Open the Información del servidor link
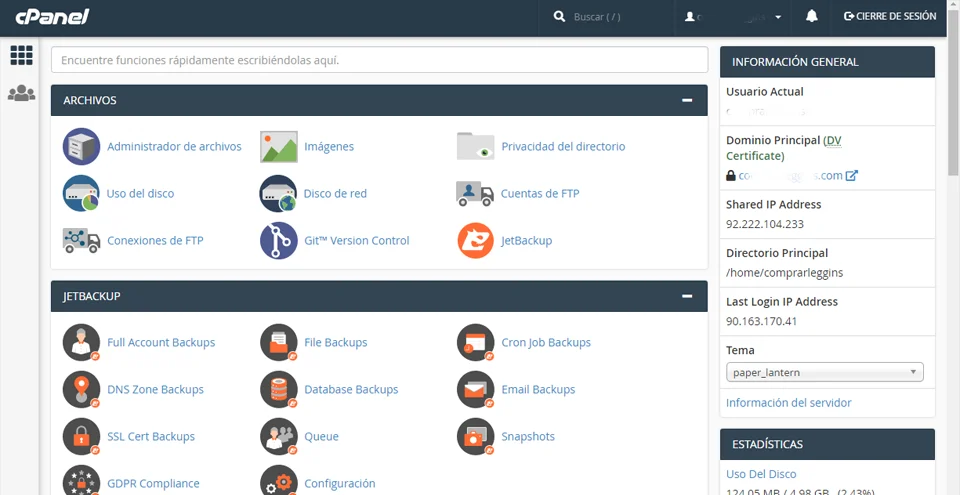The image size is (960, 495). point(788,403)
